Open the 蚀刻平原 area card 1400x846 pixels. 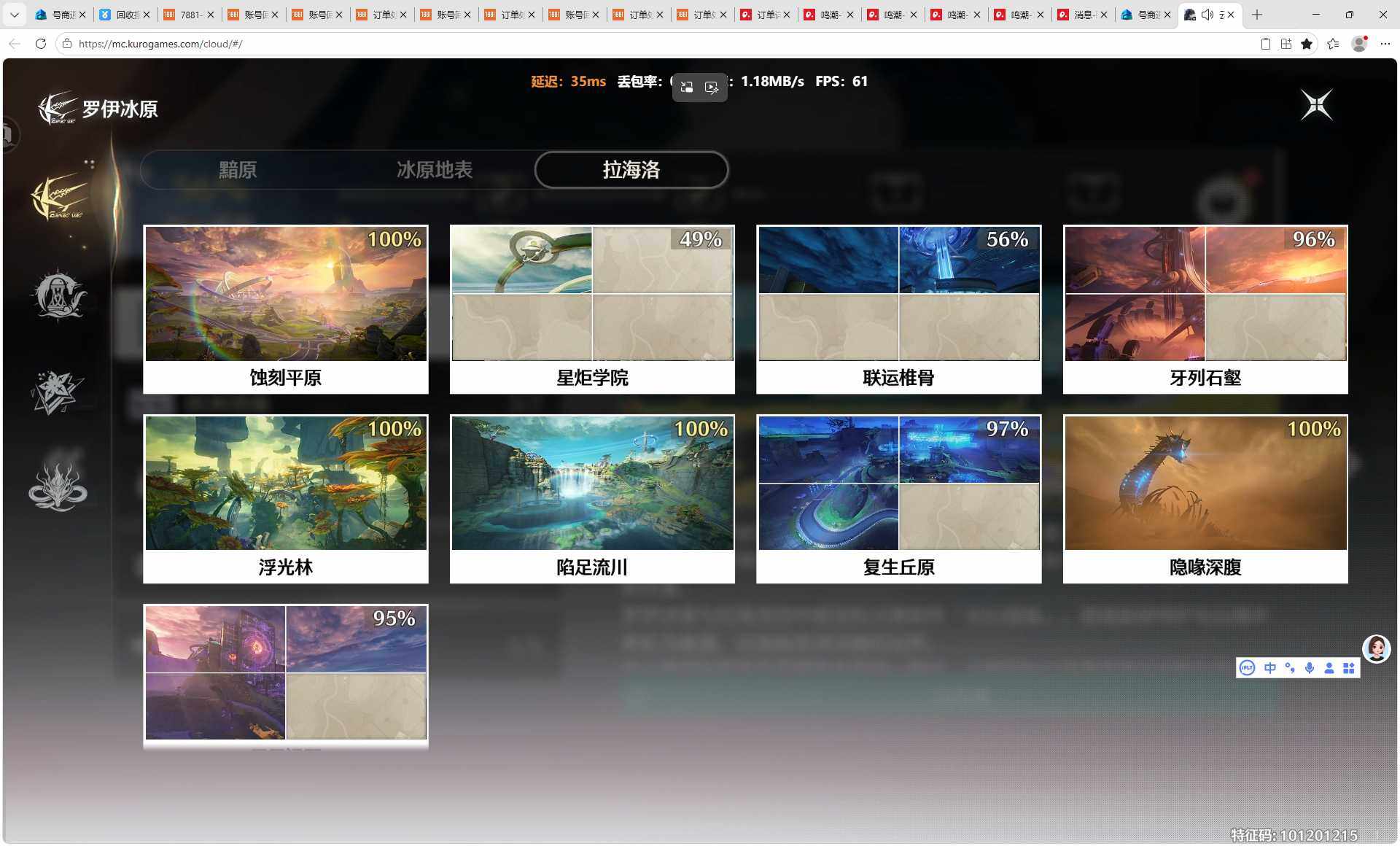coord(286,309)
